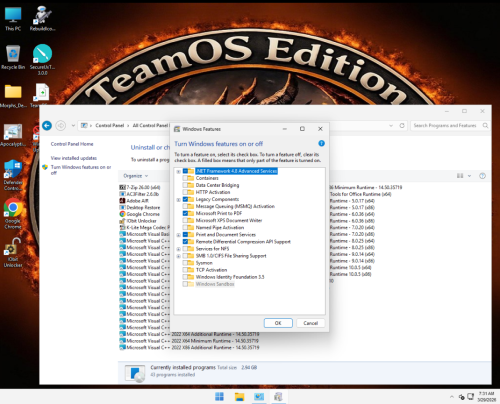Expand Legacy Components tree node
The image size is (500, 404).
[x=178, y=200]
